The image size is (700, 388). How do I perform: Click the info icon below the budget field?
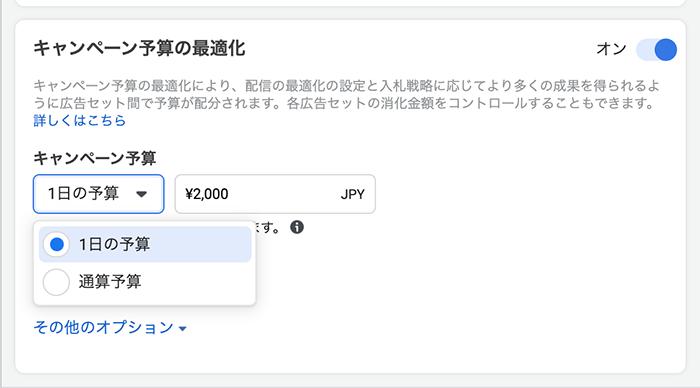point(297,227)
